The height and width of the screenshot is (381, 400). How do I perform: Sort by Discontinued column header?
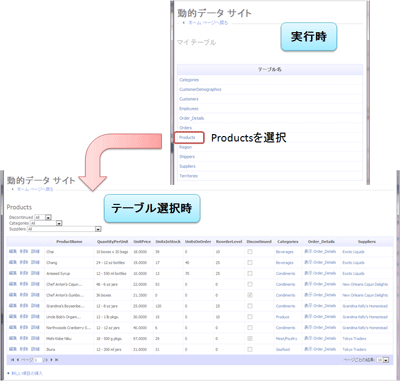coord(259,242)
